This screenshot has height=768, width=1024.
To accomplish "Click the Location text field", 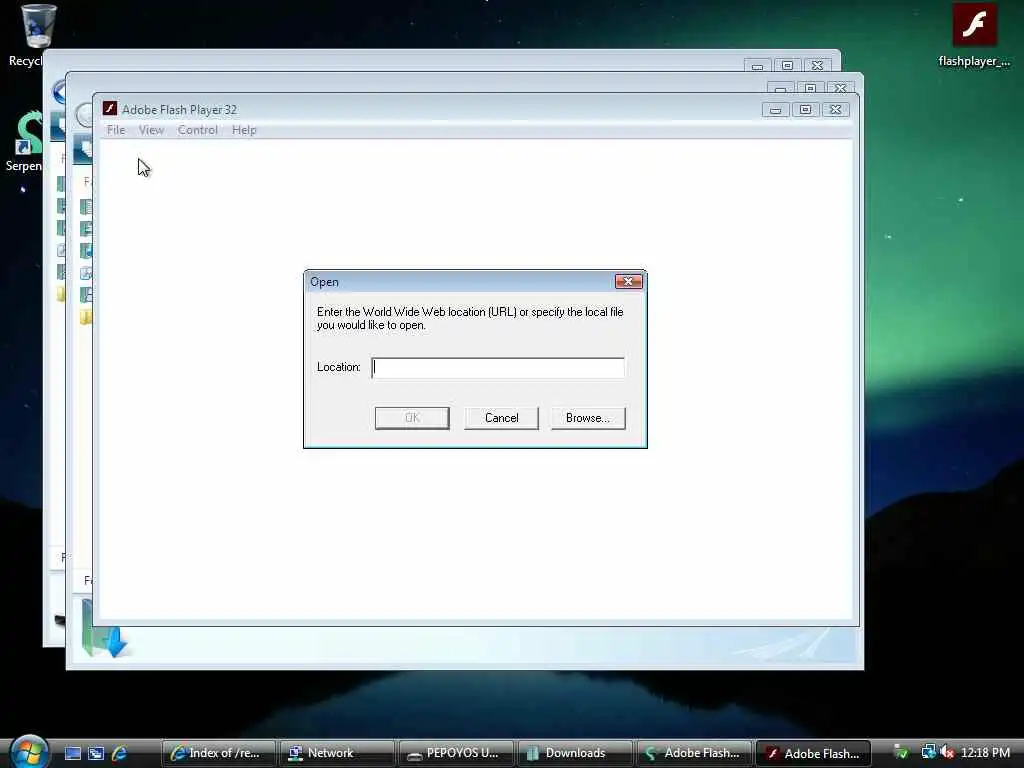I will (x=498, y=368).
